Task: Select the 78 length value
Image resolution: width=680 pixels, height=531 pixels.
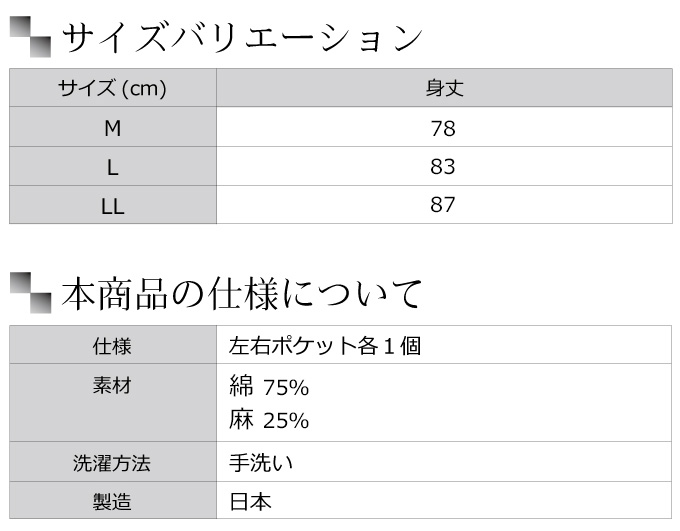Action: pyautogui.click(x=443, y=128)
